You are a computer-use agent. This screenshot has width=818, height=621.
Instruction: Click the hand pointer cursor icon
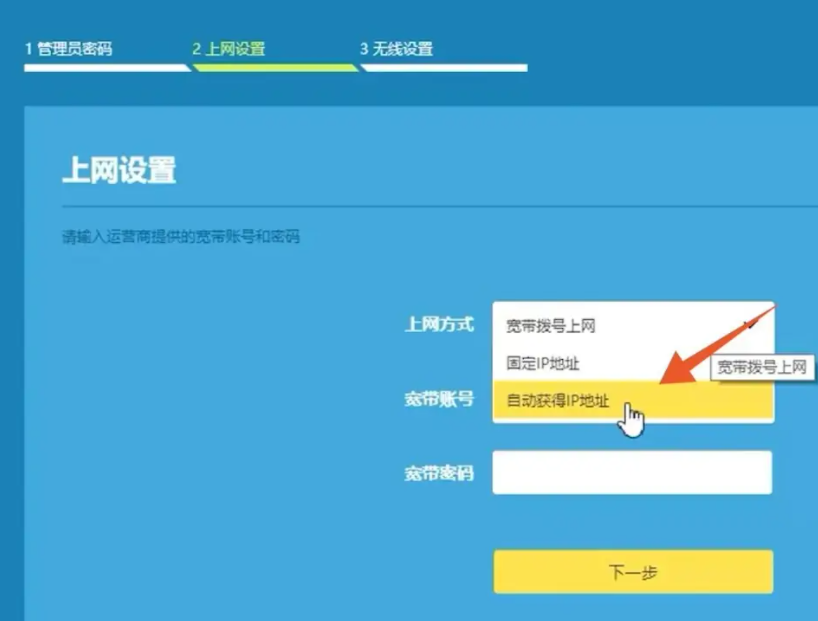point(631,419)
